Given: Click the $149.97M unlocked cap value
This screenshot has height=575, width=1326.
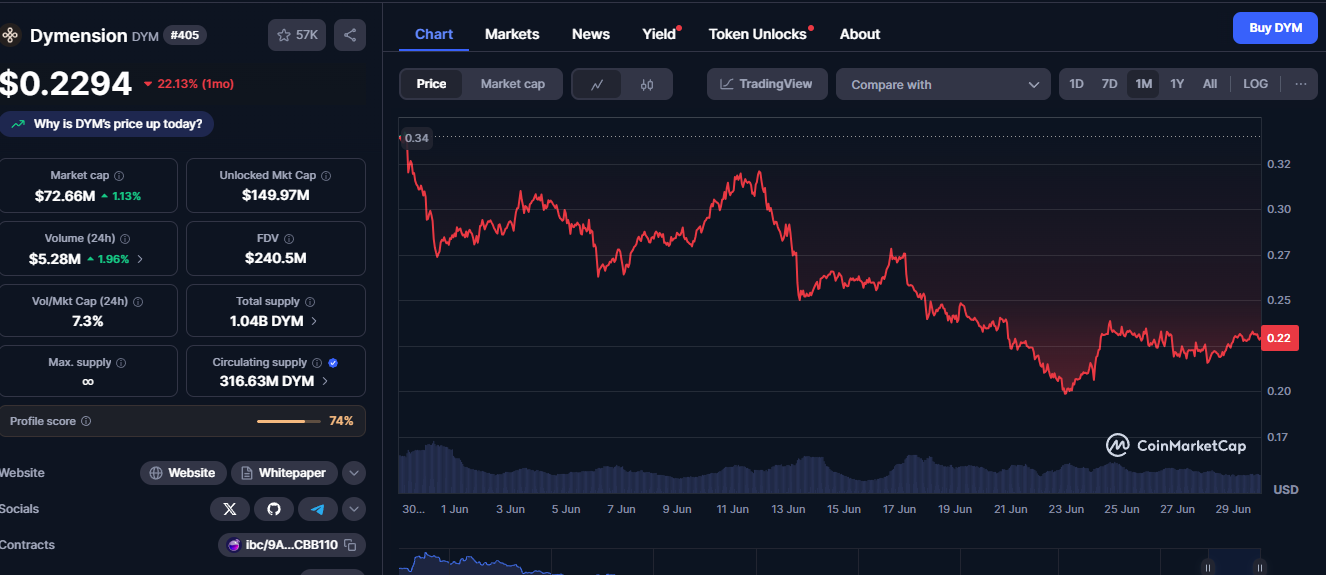Looking at the screenshot, I should (x=276, y=195).
